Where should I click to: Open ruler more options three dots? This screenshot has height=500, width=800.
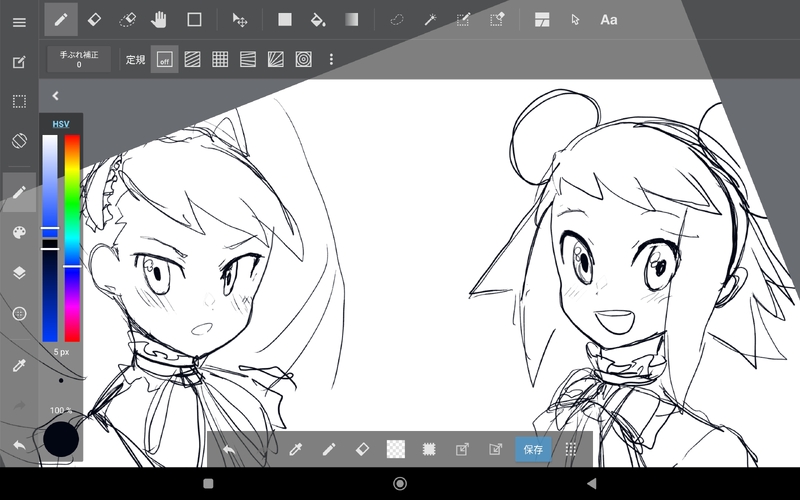[331, 59]
